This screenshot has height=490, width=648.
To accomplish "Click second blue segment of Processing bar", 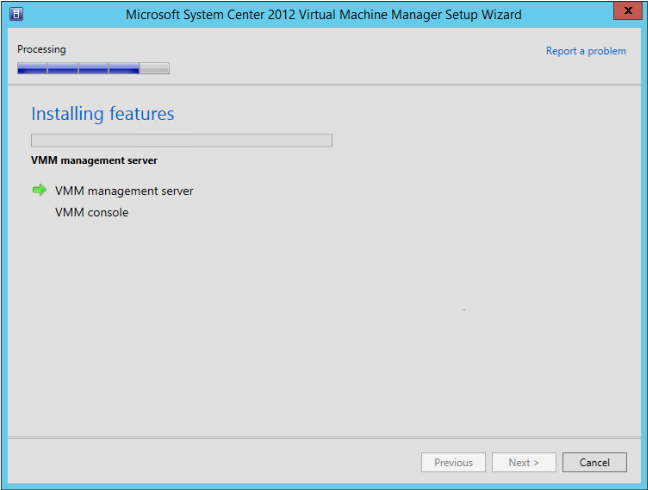I will 62,69.
